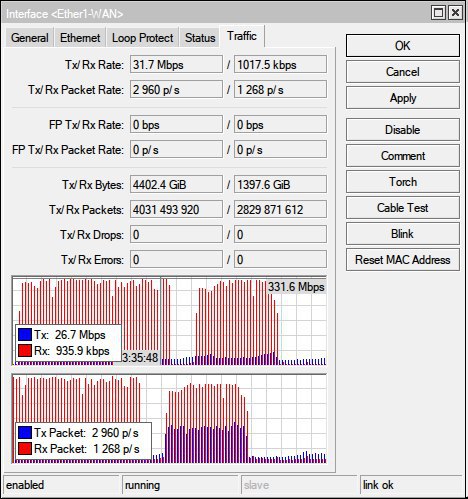Add a Comment to this interface
This screenshot has width=468, height=499.
tap(403, 156)
